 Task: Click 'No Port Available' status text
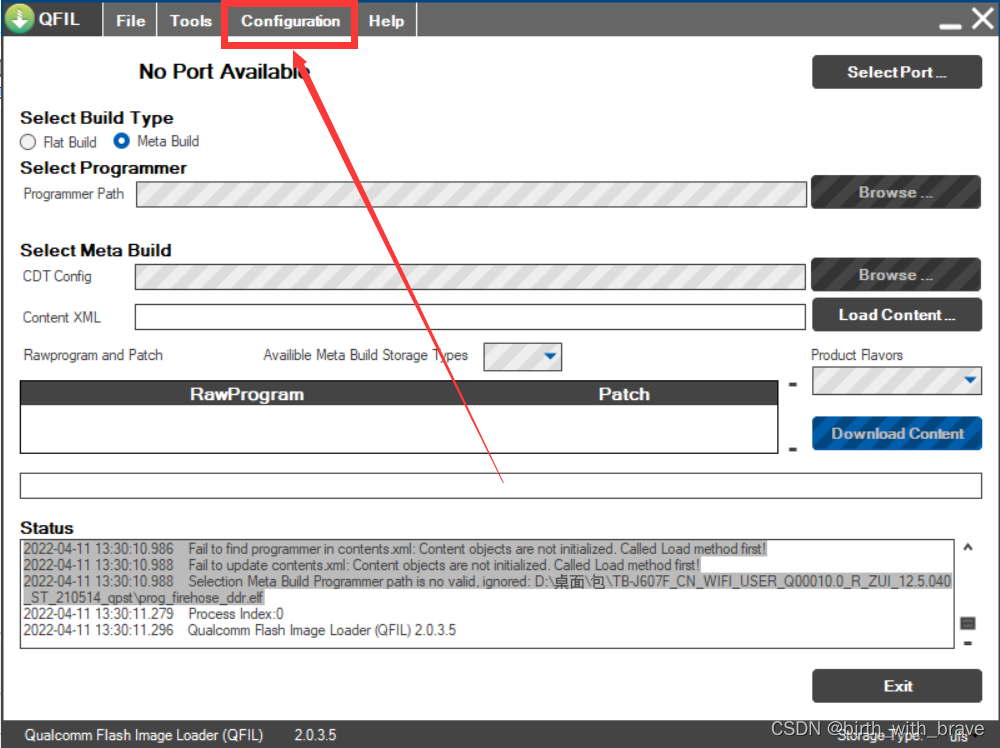[x=224, y=71]
